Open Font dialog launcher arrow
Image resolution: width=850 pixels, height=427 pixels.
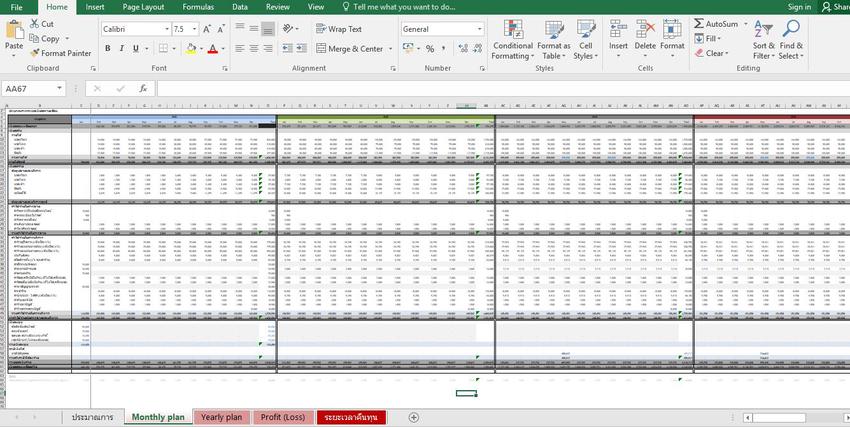point(225,69)
